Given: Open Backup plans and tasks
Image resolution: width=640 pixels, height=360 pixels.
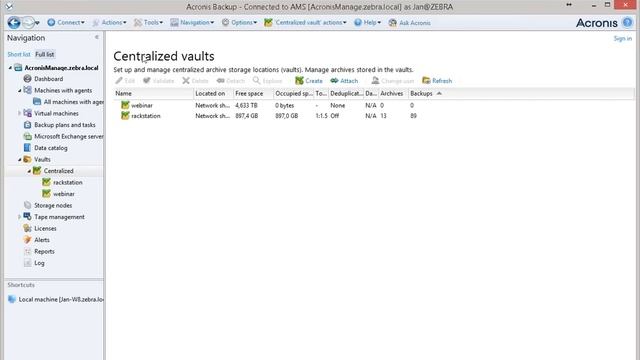Looking at the screenshot, I should coord(64,125).
